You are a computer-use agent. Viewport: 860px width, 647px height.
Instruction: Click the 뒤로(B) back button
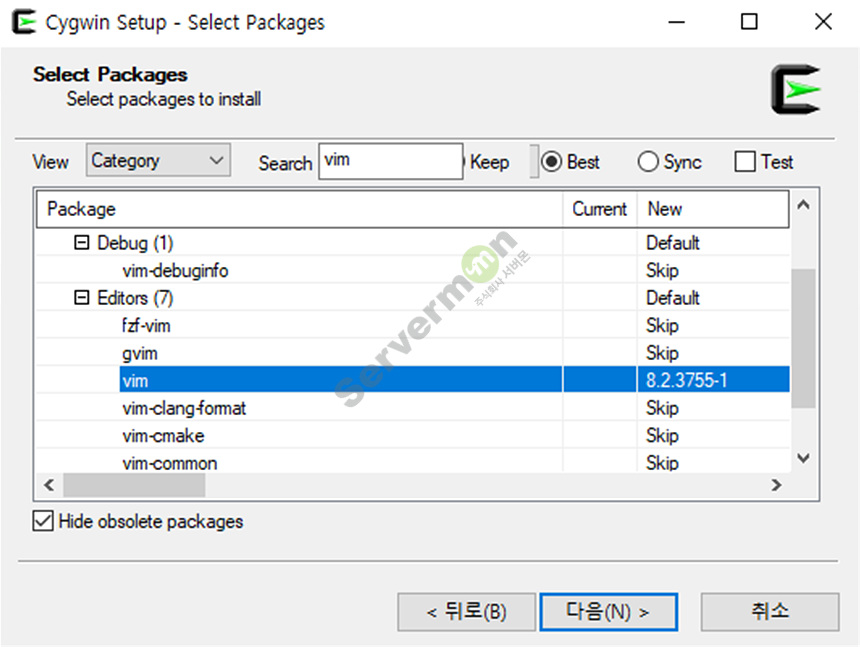point(466,612)
